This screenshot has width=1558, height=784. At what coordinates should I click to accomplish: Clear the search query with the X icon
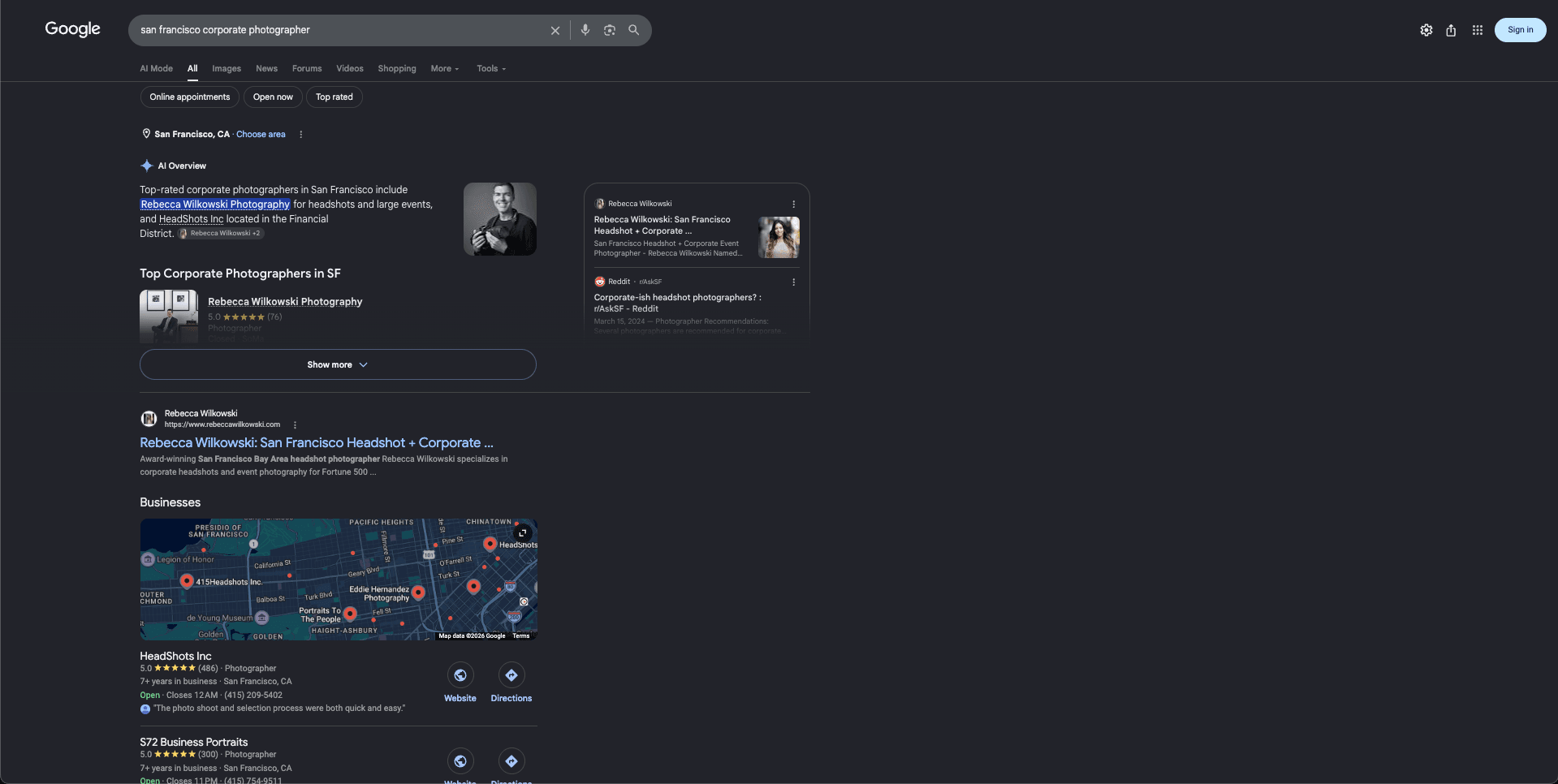[555, 30]
